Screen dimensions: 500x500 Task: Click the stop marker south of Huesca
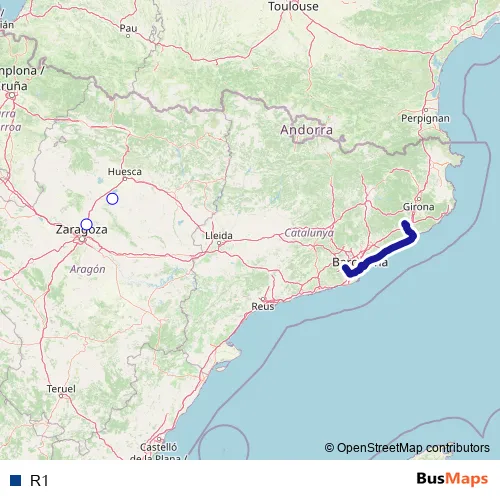(x=112, y=199)
